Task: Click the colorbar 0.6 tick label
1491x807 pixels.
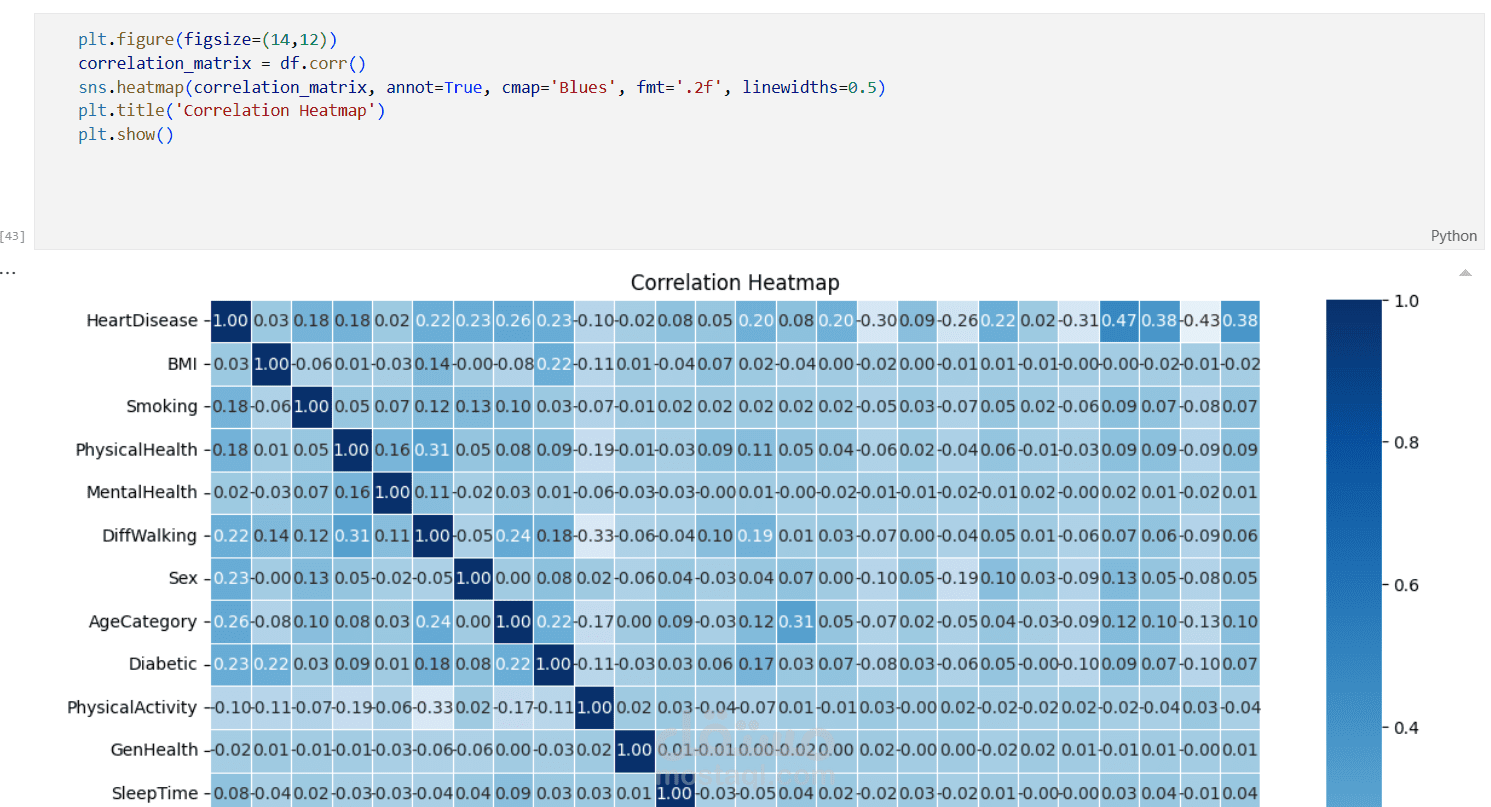Action: coord(1406,585)
